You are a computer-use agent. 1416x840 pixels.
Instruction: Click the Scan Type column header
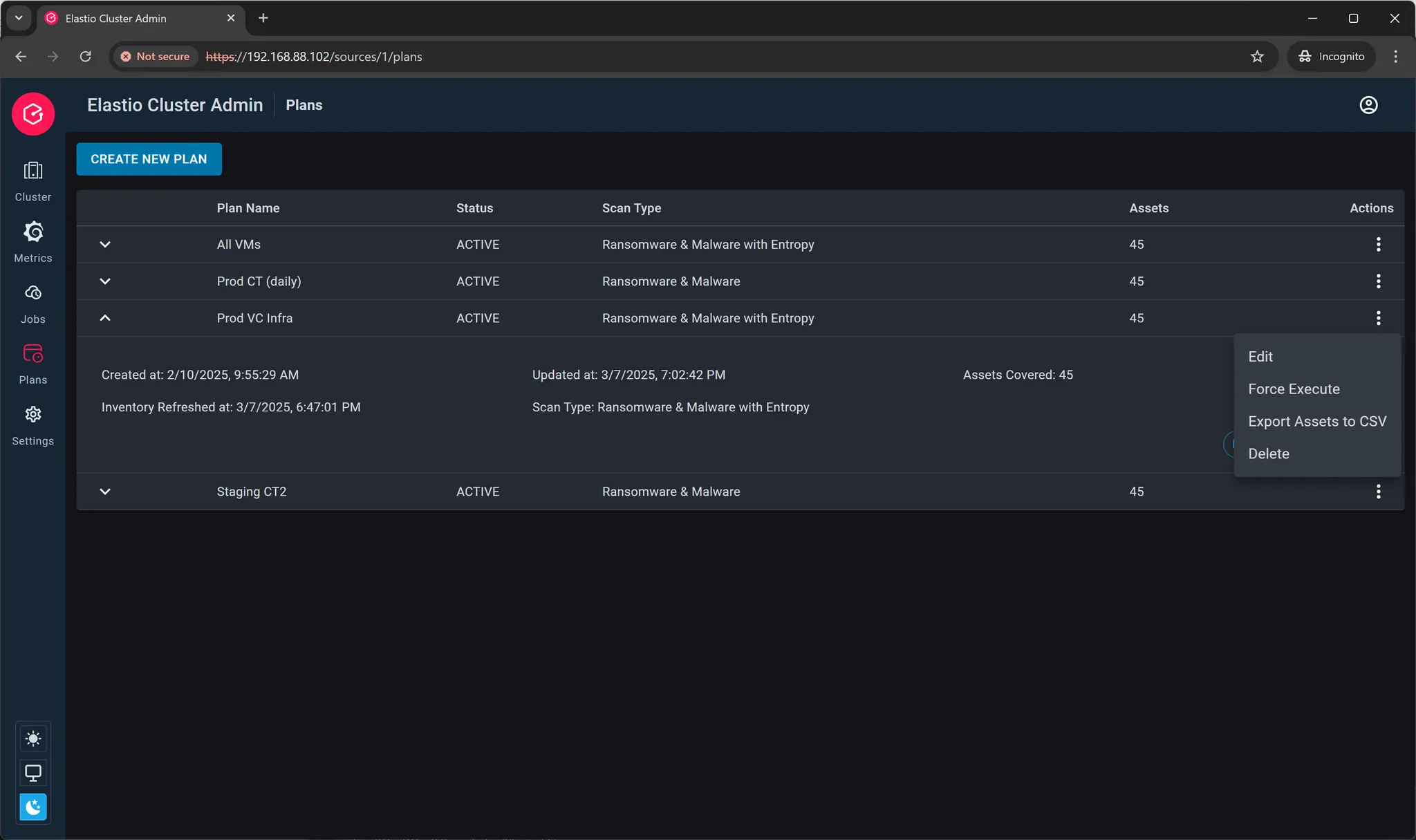click(631, 208)
